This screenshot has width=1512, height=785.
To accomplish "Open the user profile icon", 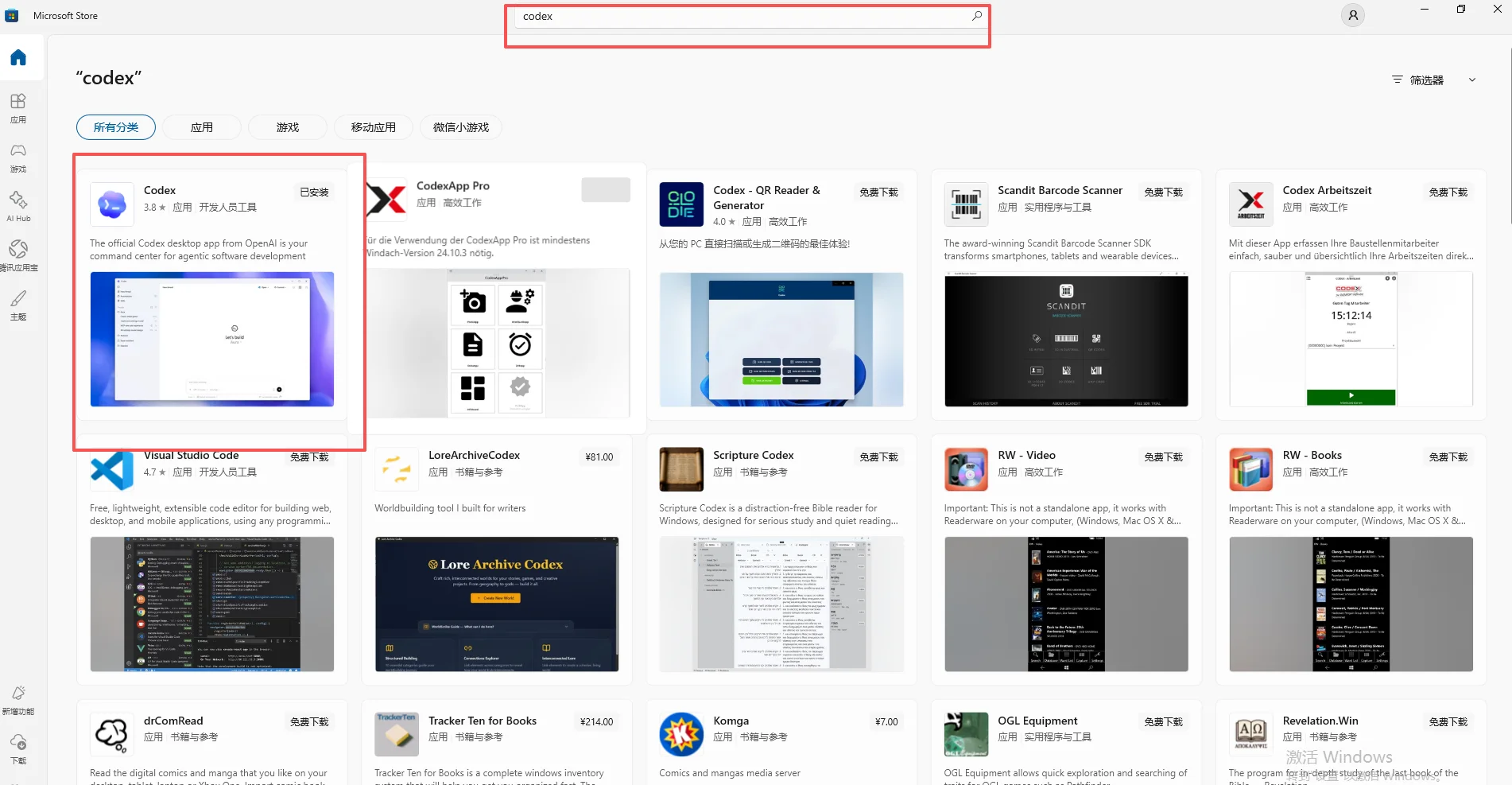I will tap(1352, 15).
